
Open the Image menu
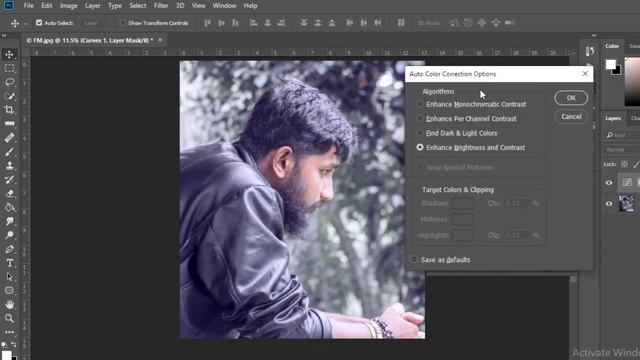(x=69, y=6)
